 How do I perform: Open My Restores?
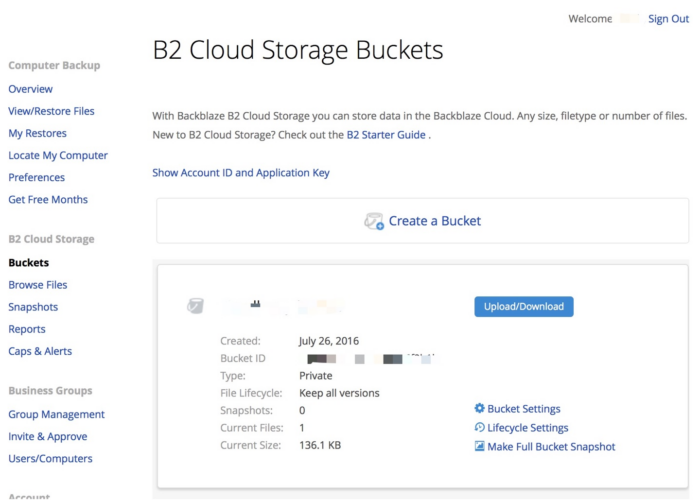click(x=38, y=133)
